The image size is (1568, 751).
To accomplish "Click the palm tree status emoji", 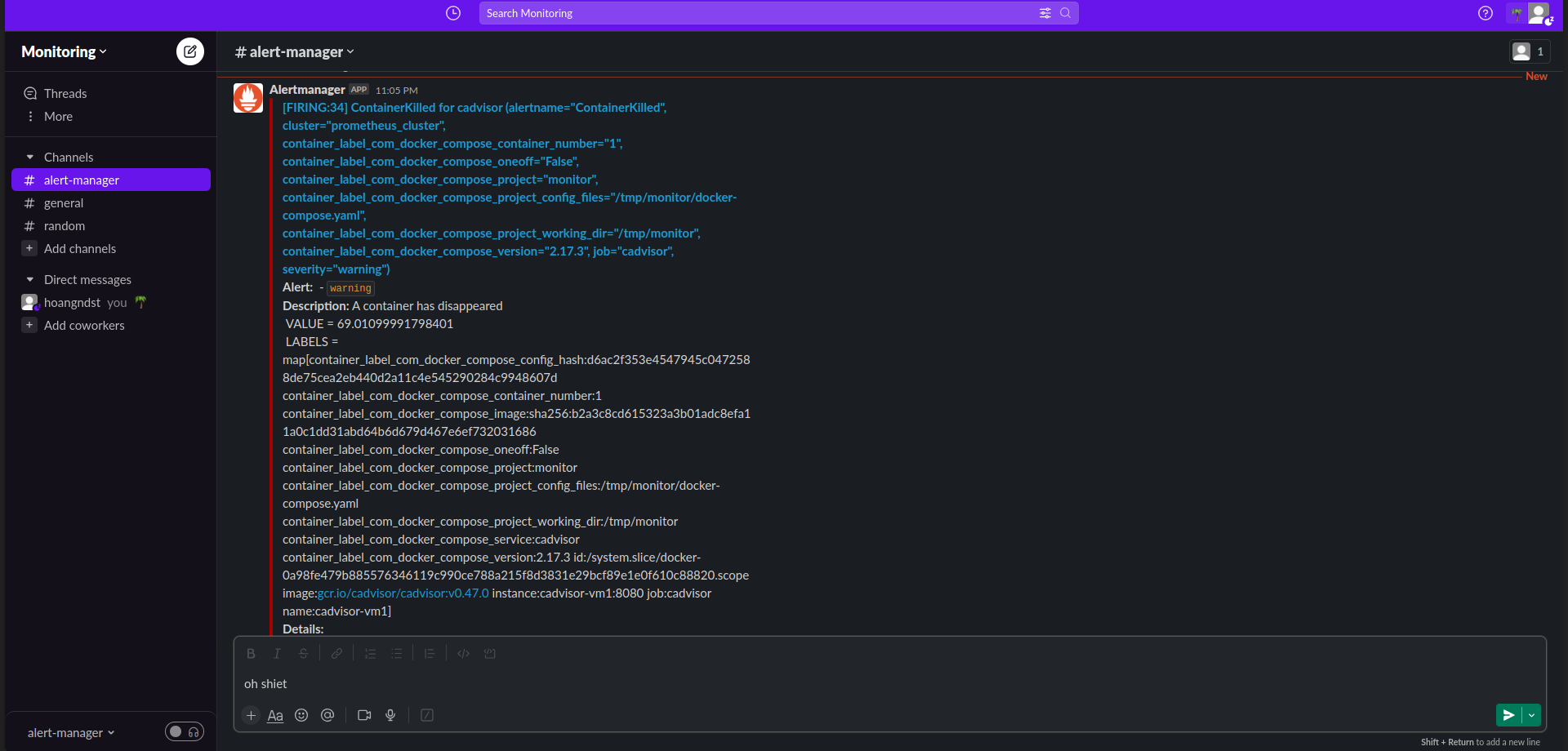I will (140, 302).
